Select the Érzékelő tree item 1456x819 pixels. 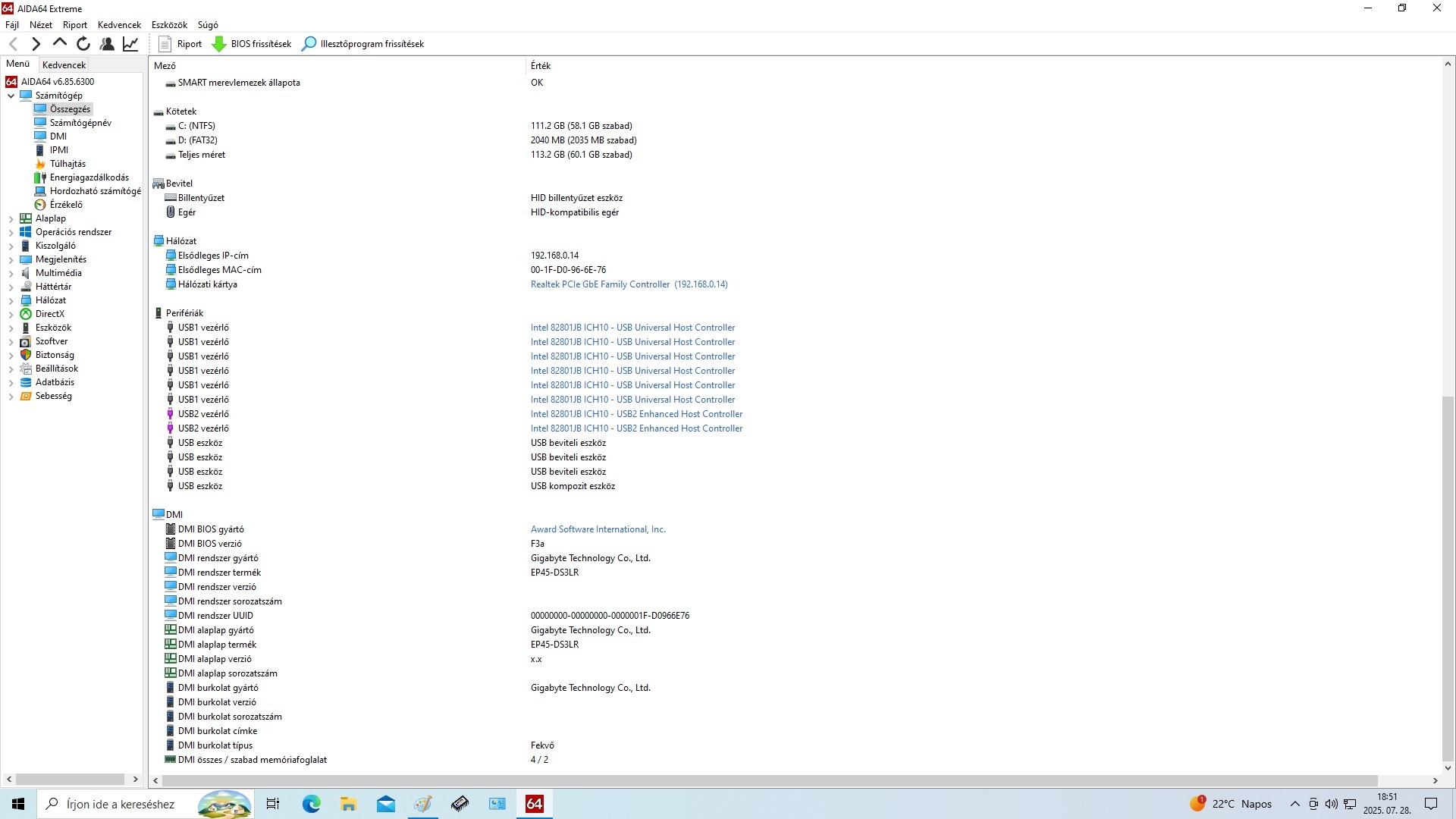tap(66, 205)
